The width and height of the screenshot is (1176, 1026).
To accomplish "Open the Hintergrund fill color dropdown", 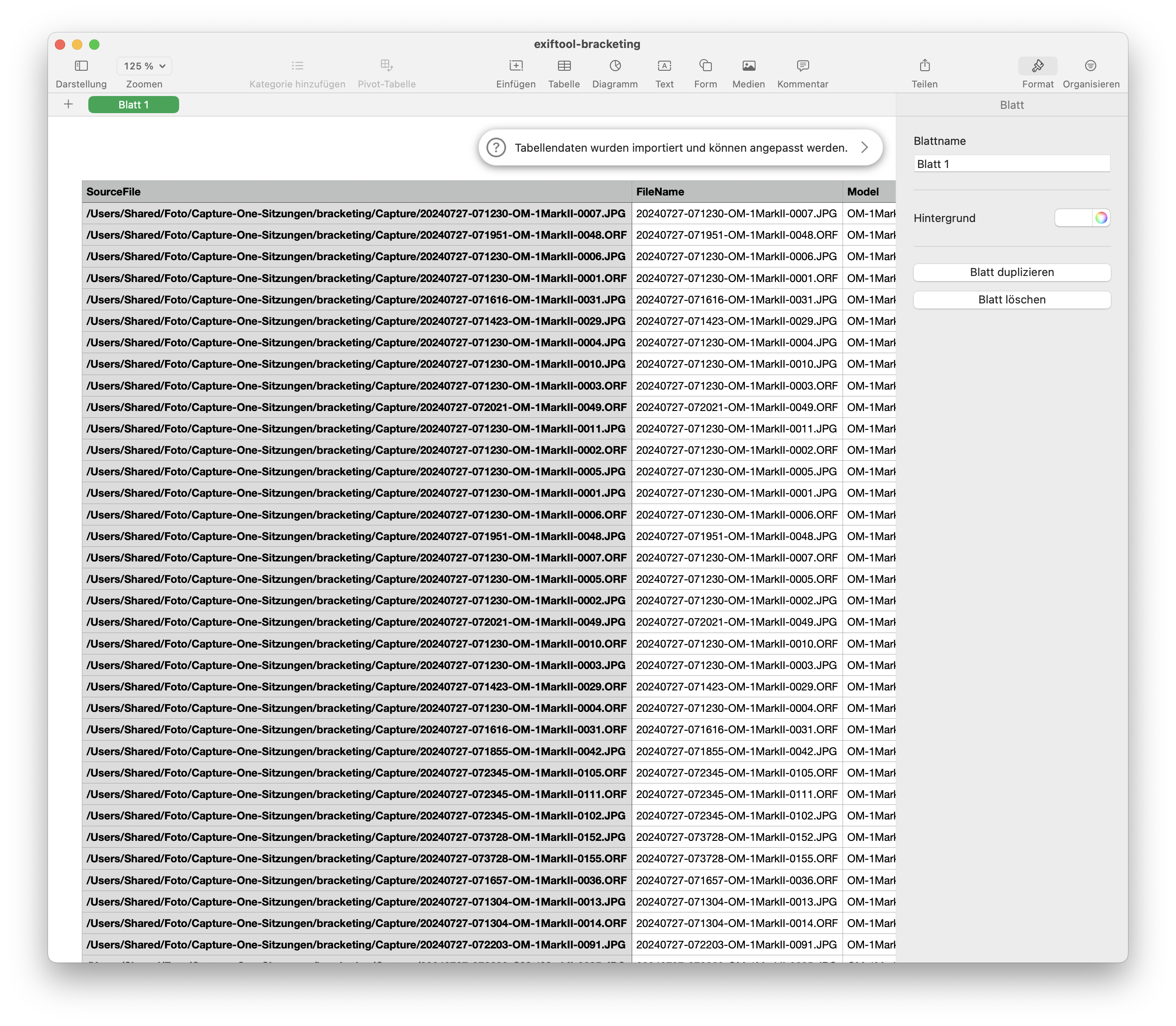I will [1074, 218].
